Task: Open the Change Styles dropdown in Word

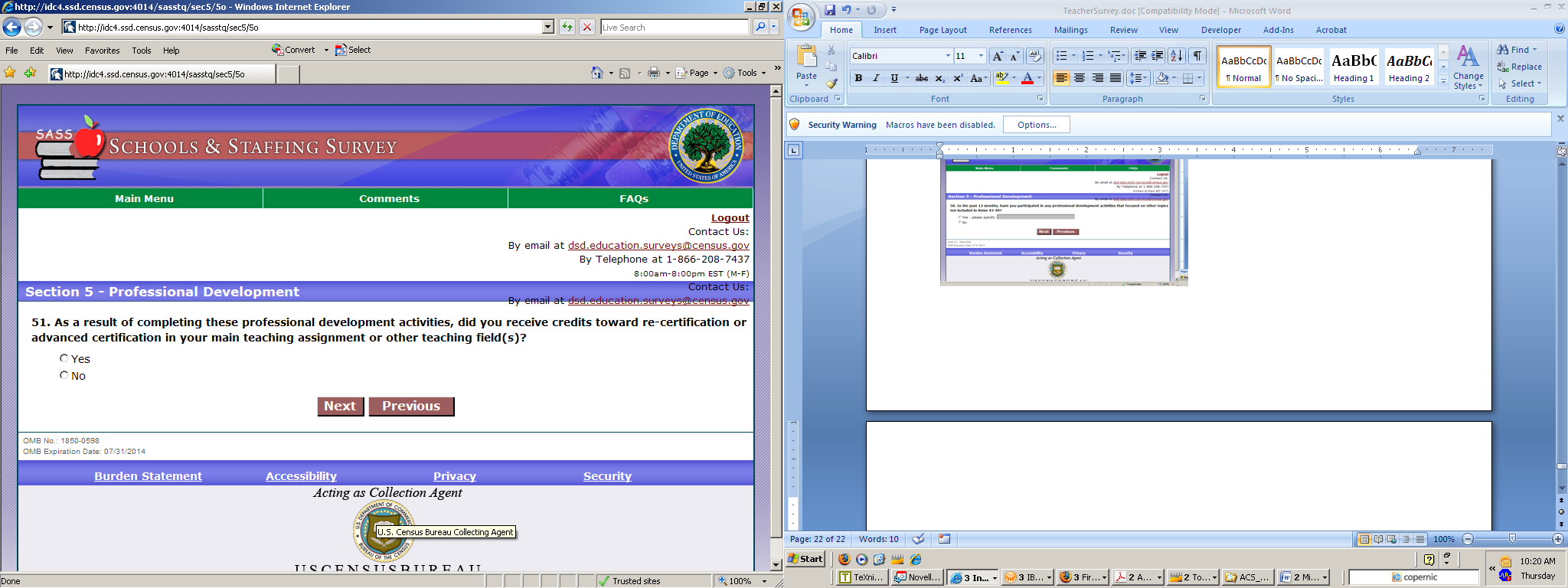Action: click(x=1468, y=67)
